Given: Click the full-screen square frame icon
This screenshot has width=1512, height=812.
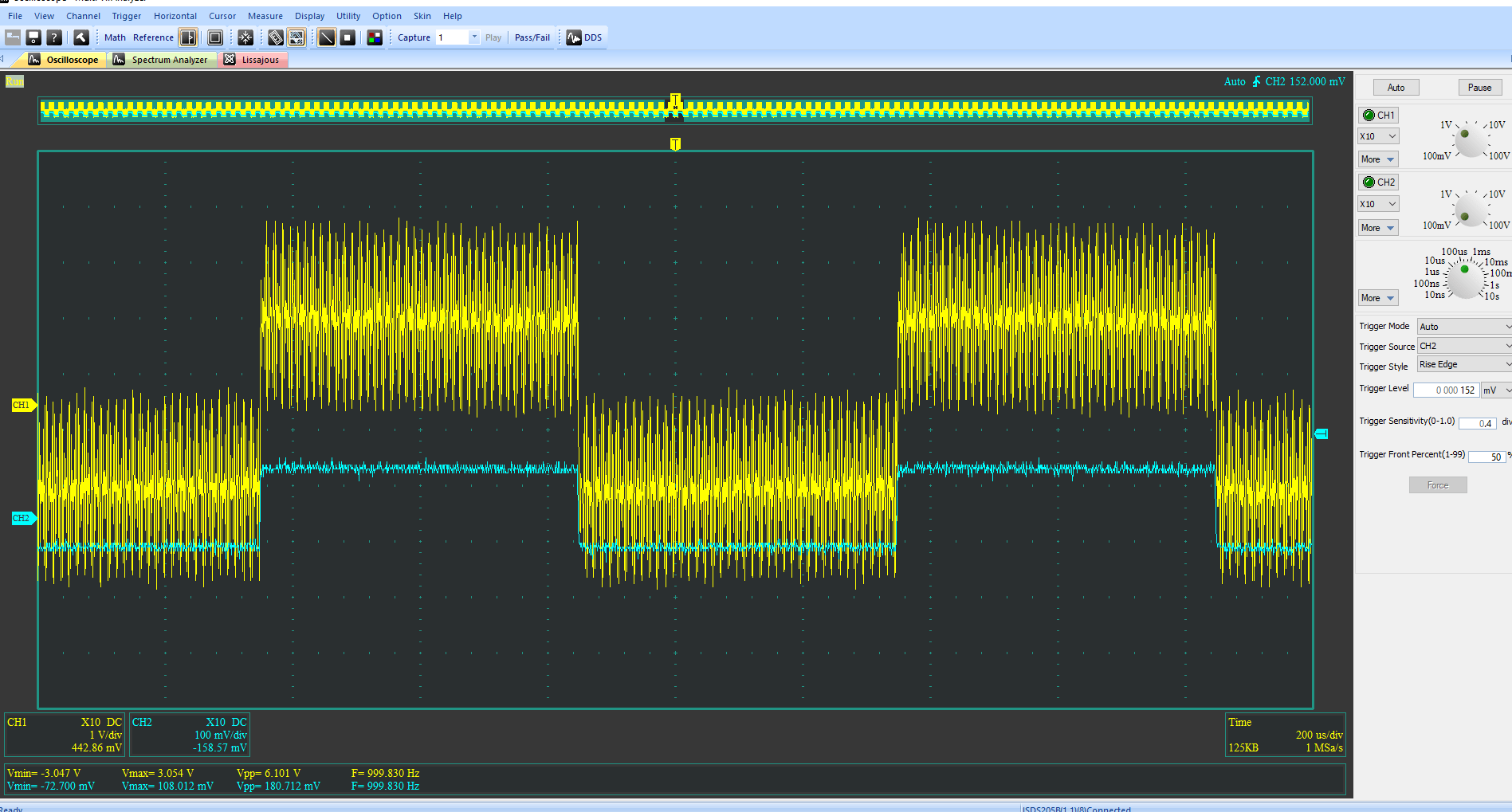Looking at the screenshot, I should 215,37.
